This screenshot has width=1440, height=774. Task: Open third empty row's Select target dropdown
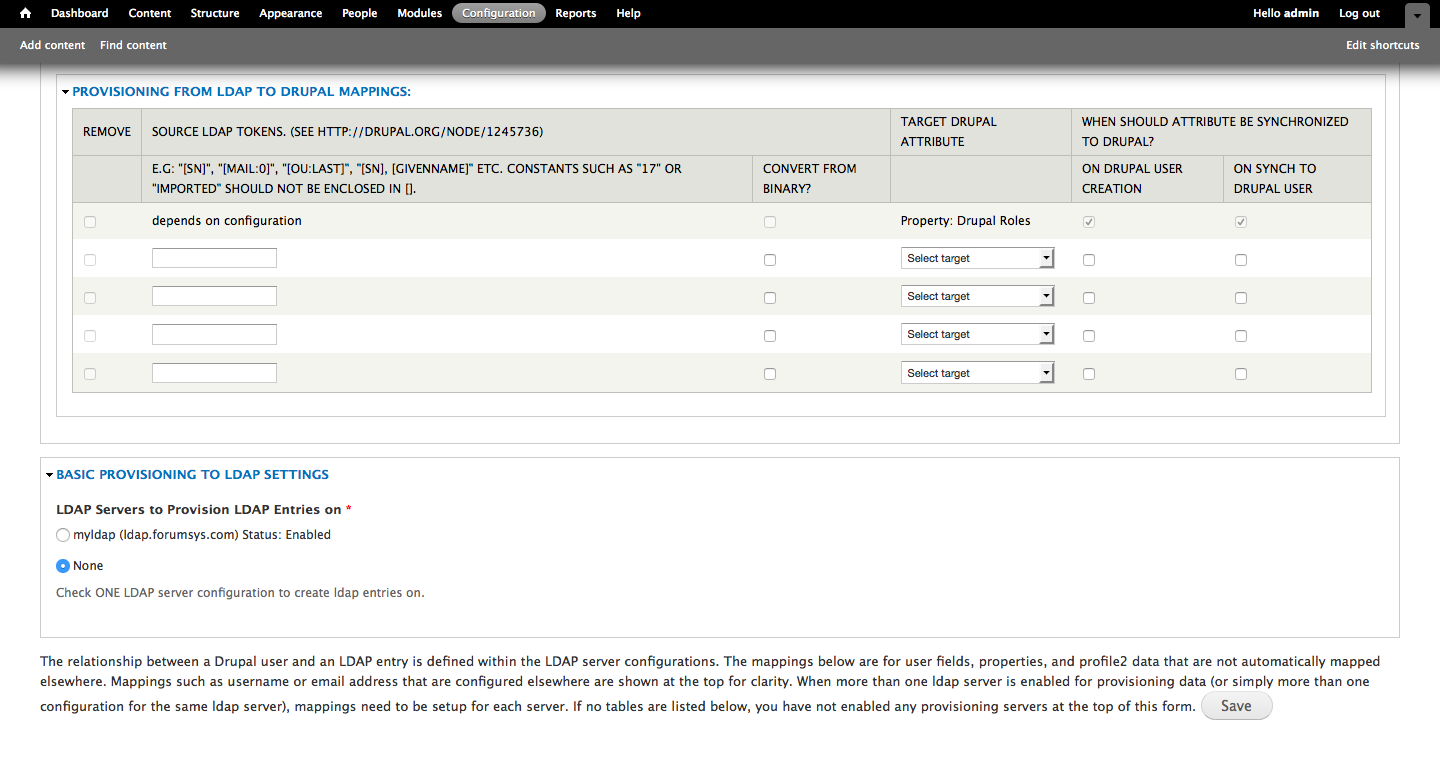[x=977, y=334]
